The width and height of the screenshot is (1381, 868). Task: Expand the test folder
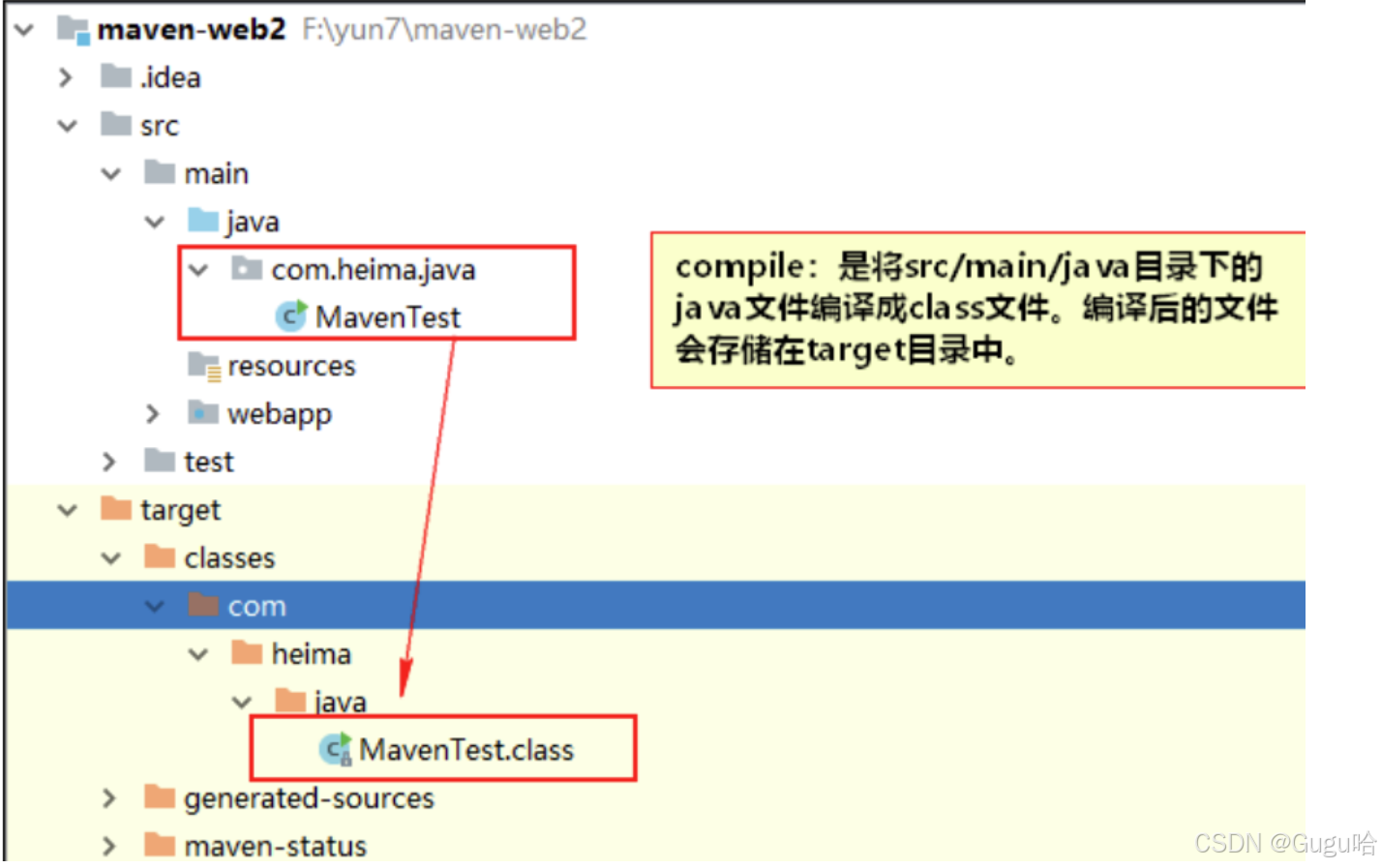click(x=108, y=462)
